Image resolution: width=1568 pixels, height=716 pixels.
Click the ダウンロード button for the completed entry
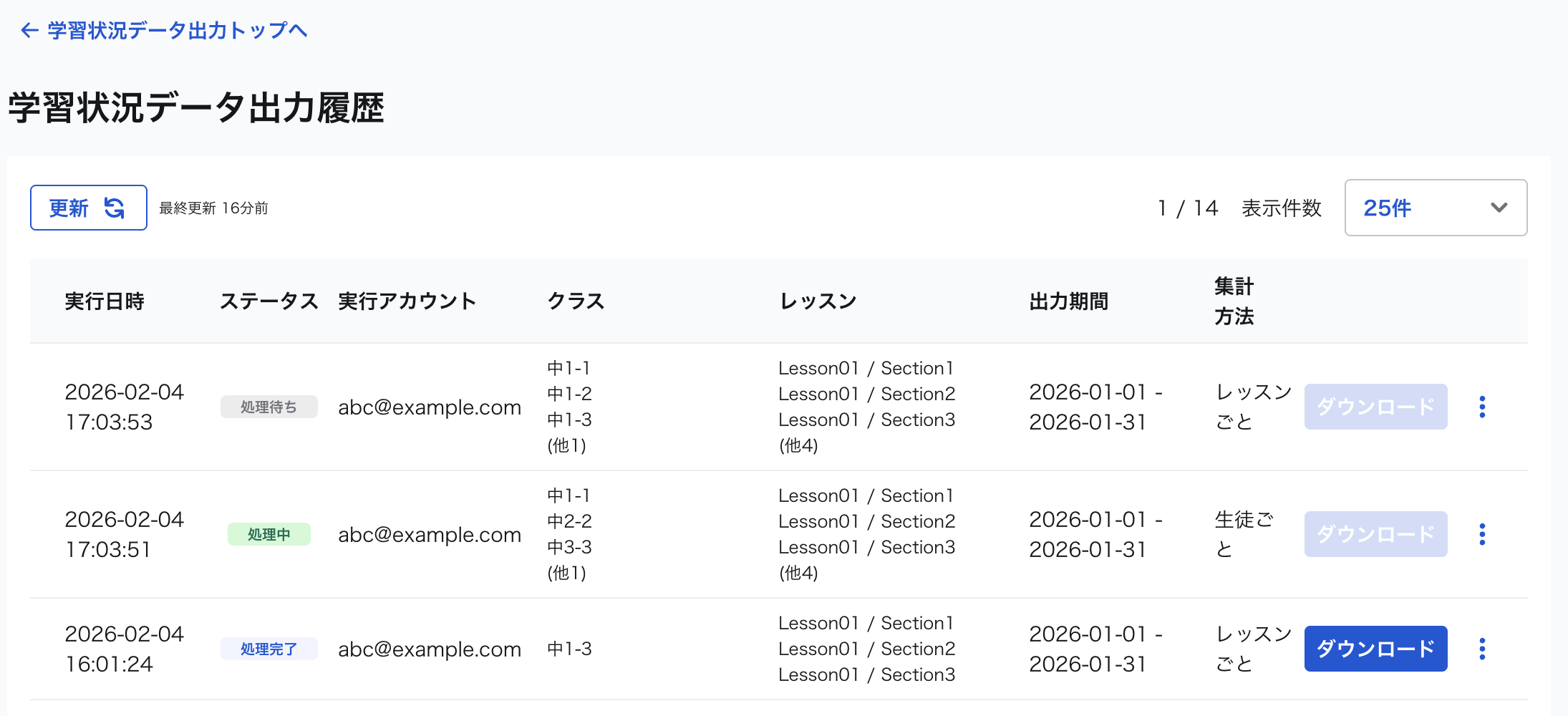point(1375,648)
